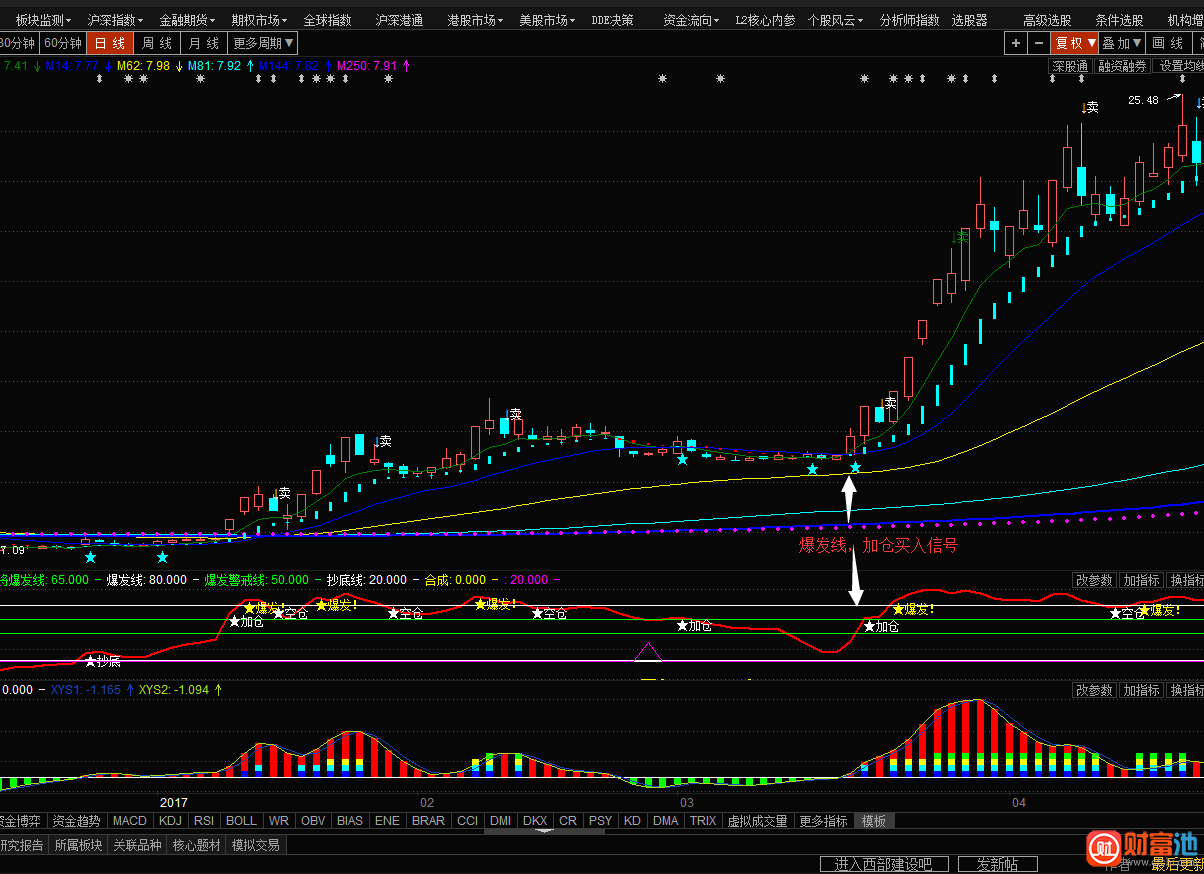Click 进入西部建设吧 link
The height and width of the screenshot is (874, 1204).
click(x=883, y=864)
